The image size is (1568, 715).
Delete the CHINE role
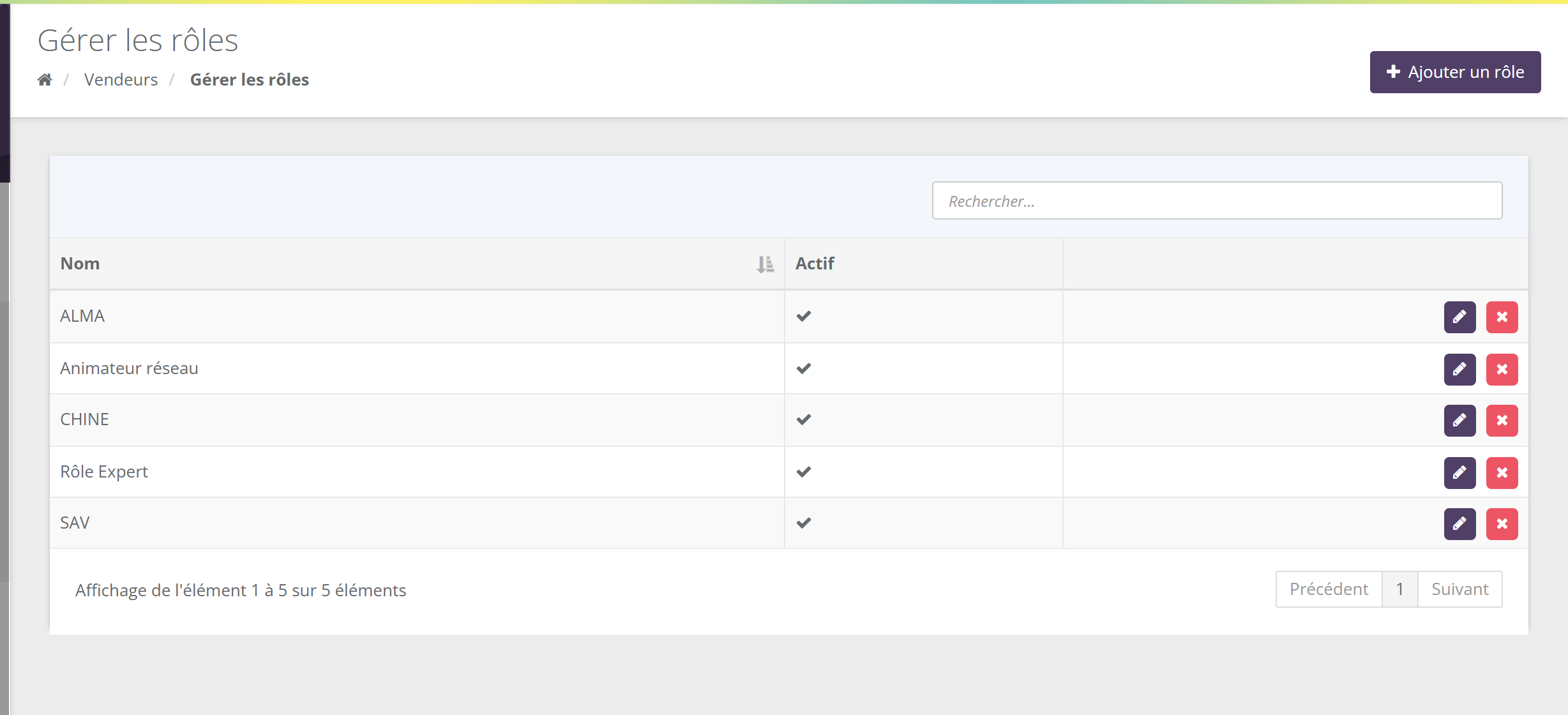[1502, 421]
